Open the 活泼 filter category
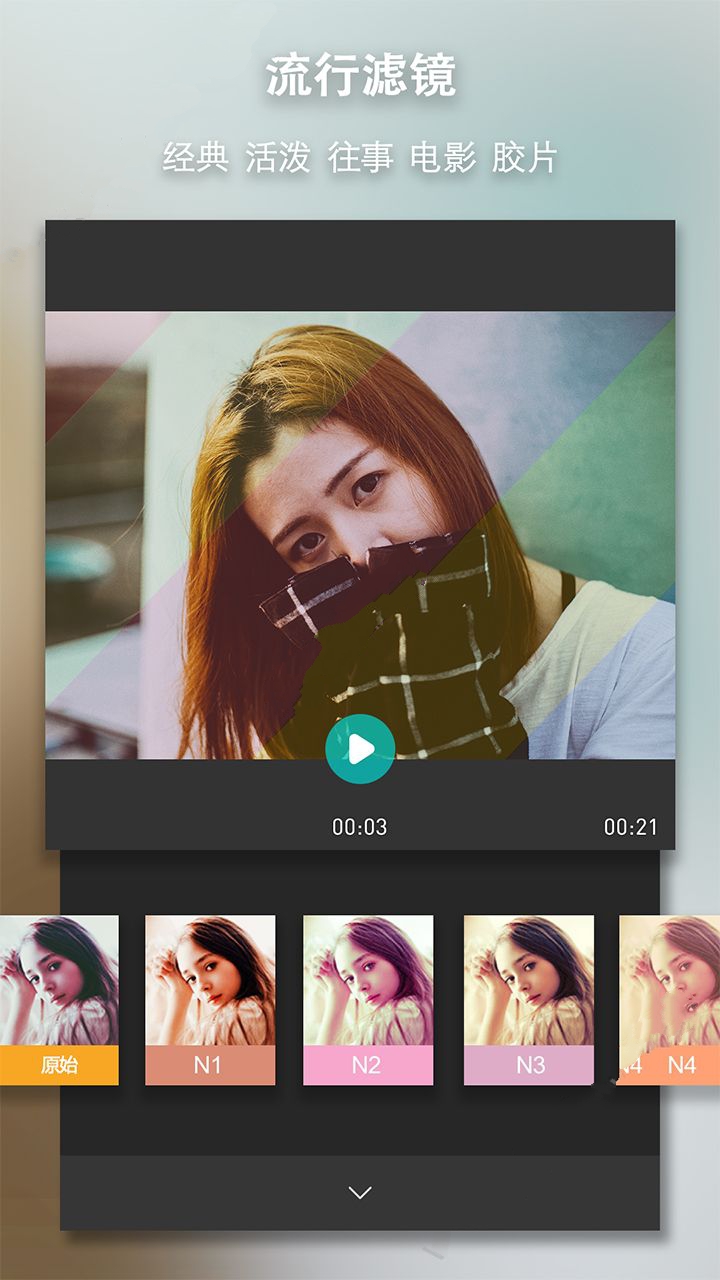720x1280 pixels. pos(278,158)
